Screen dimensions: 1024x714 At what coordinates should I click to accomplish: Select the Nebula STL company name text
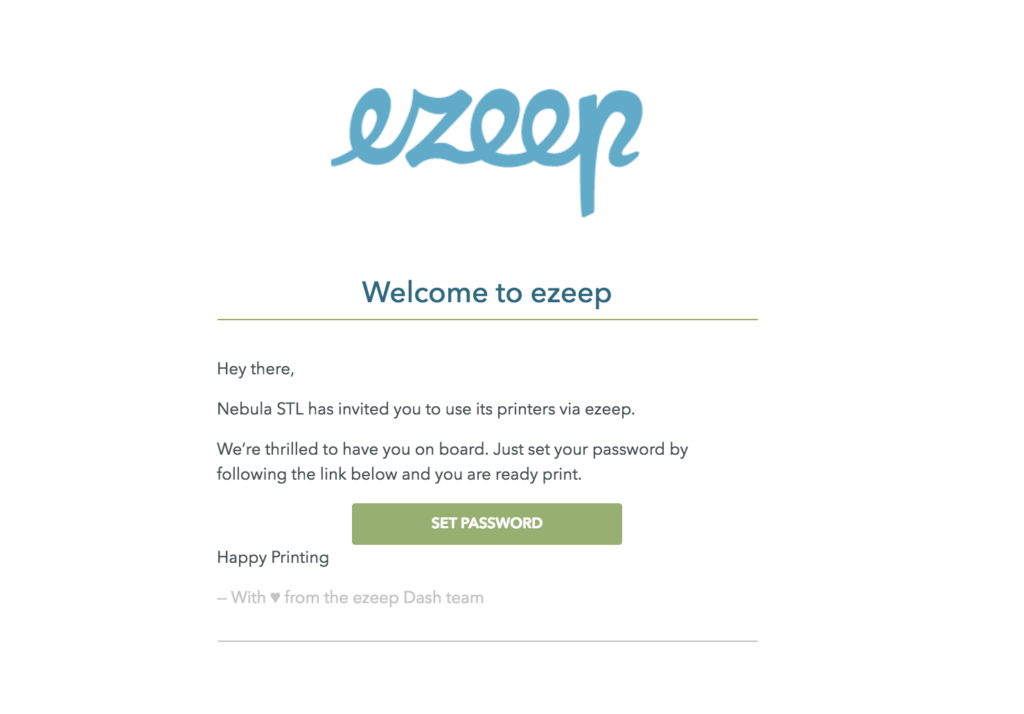(x=259, y=409)
